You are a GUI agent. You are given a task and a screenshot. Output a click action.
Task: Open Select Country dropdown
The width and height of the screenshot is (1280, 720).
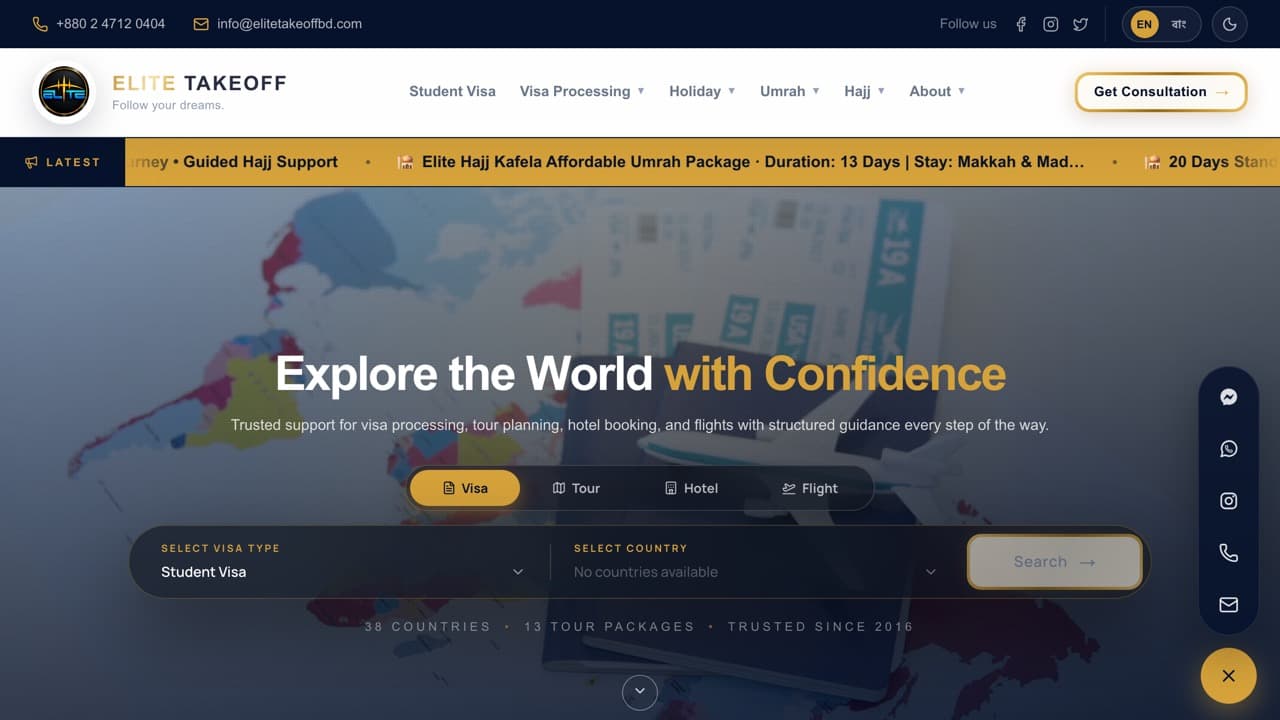tap(755, 562)
